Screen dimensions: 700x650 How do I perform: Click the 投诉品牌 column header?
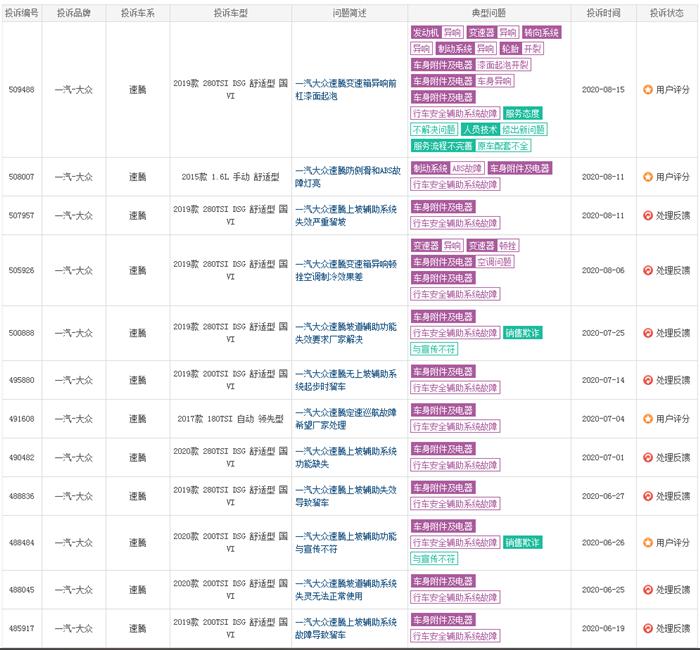[x=74, y=13]
